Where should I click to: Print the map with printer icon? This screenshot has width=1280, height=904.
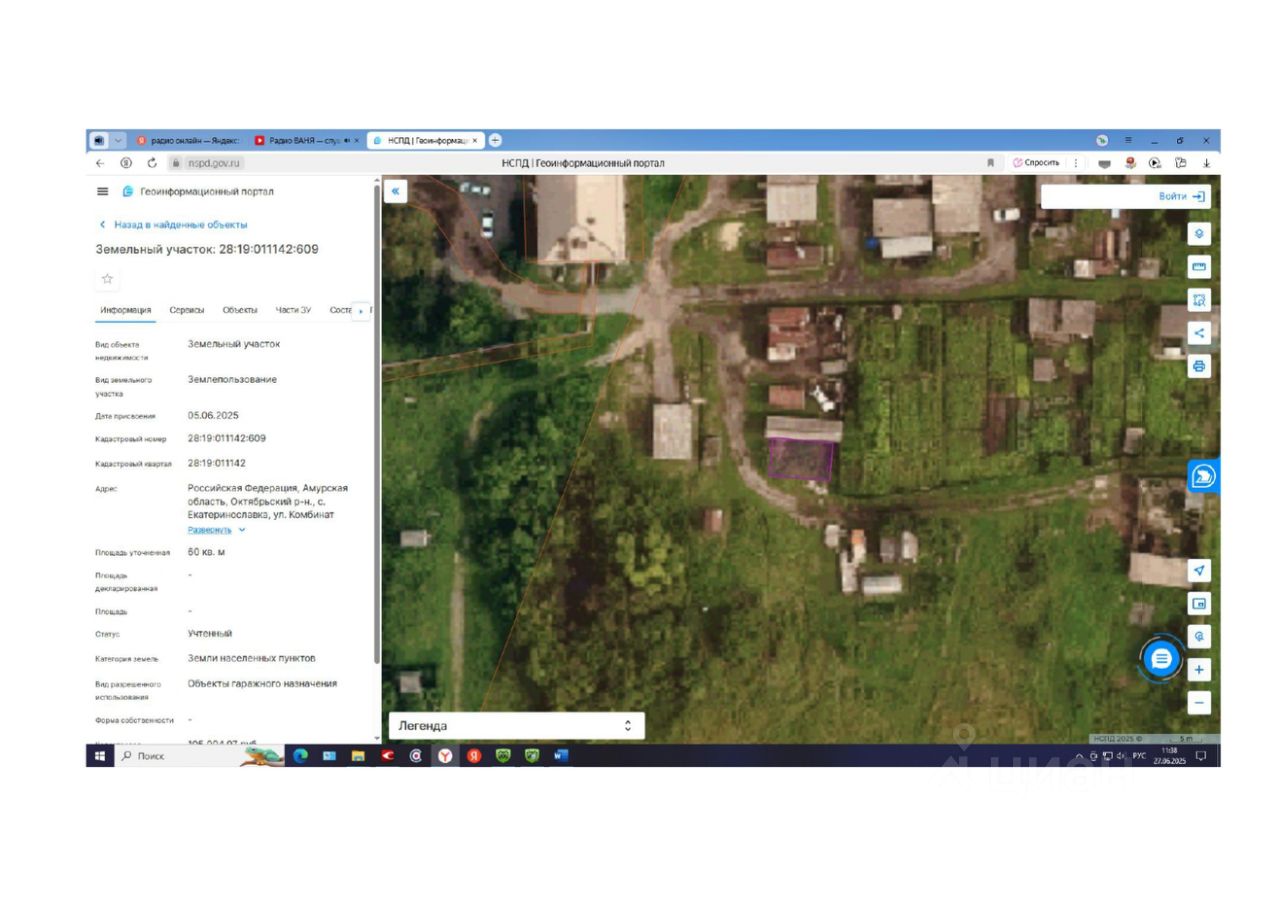pyautogui.click(x=1199, y=366)
